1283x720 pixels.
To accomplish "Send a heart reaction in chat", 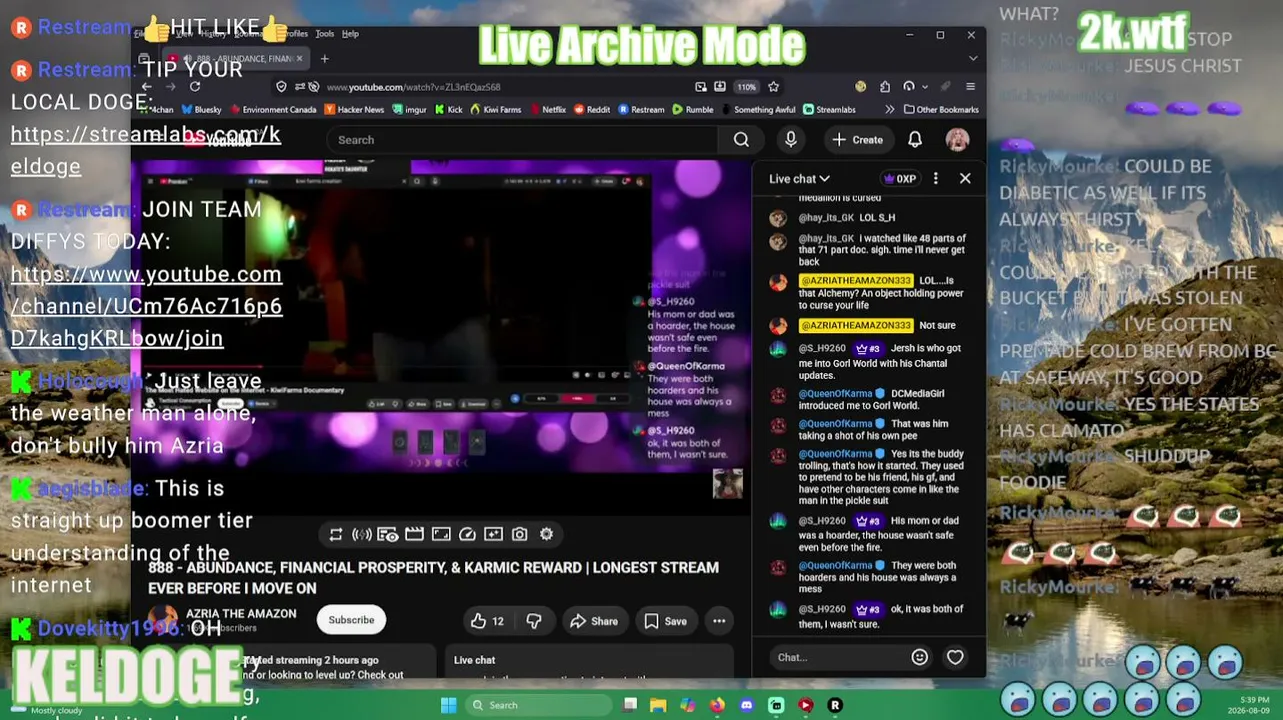I will click(955, 657).
